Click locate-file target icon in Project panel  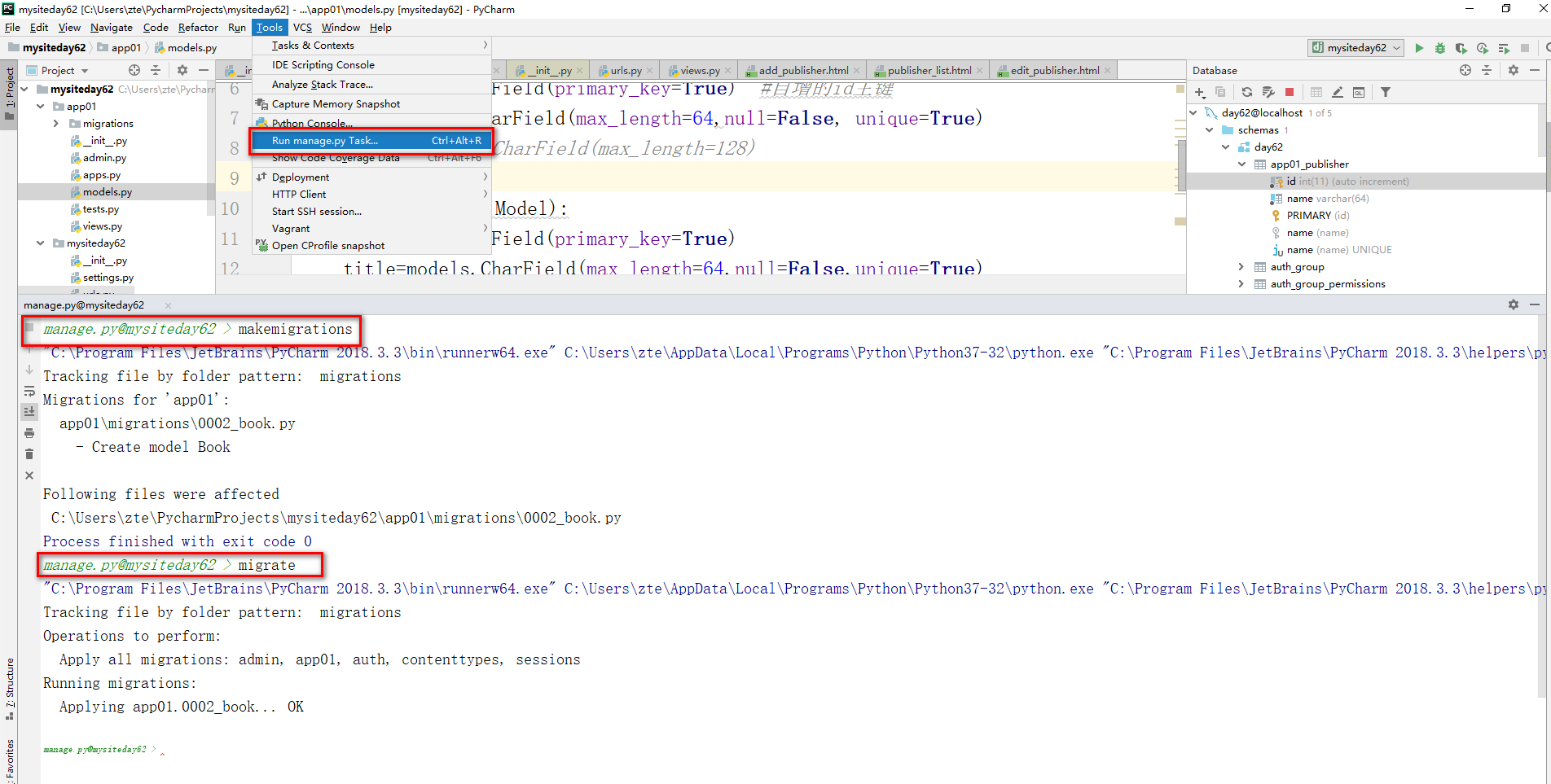(134, 70)
